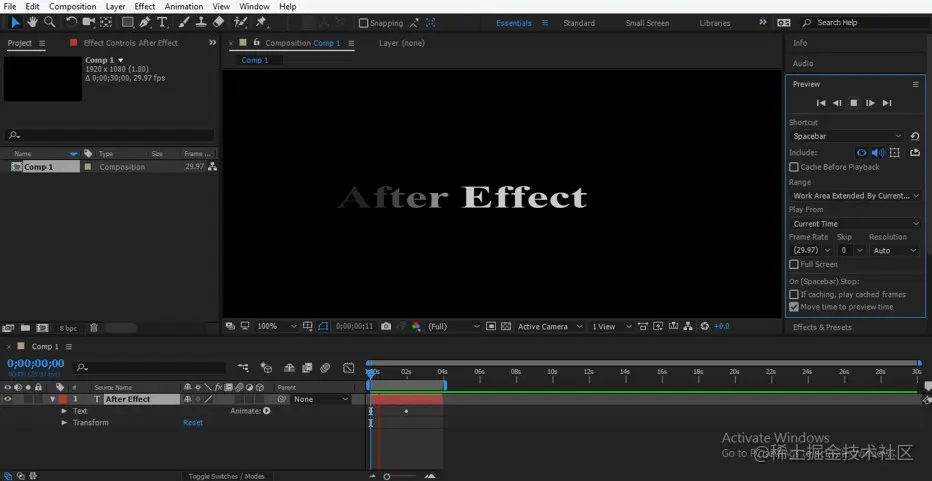Click the red label color of layer 1

pyautogui.click(x=62, y=400)
